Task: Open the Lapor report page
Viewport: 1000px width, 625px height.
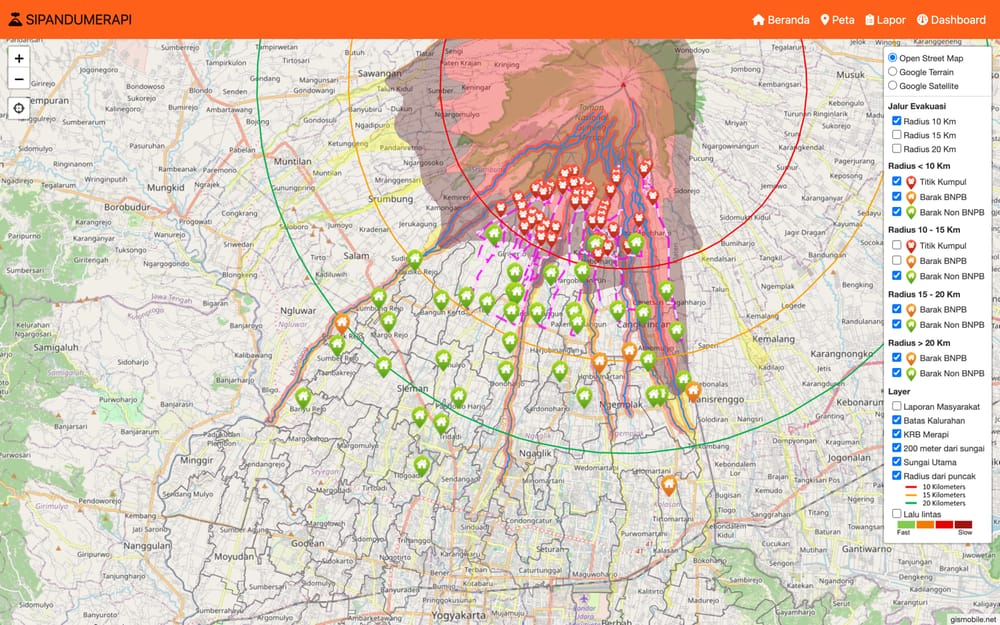Action: click(x=885, y=20)
